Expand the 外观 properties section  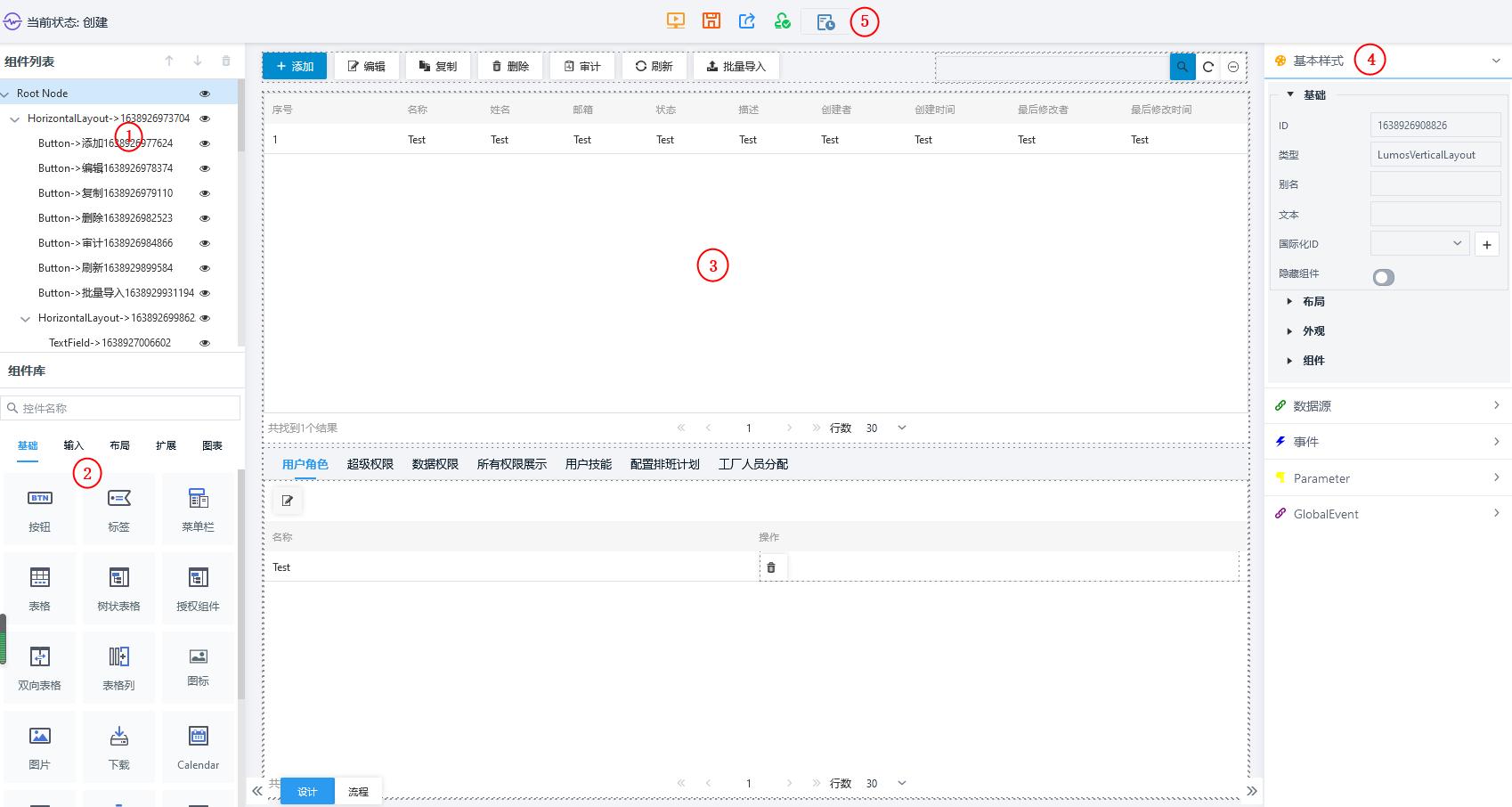click(x=1289, y=330)
